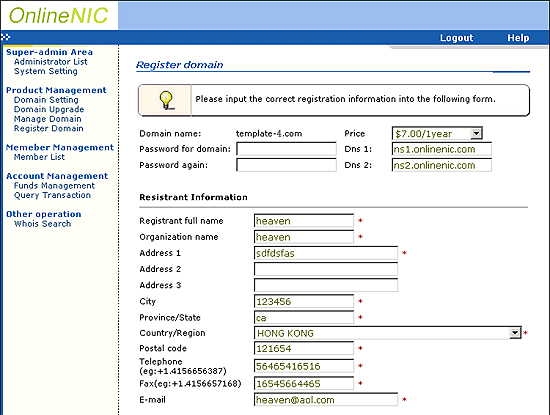Click Super-admin Area heading

pos(49,52)
